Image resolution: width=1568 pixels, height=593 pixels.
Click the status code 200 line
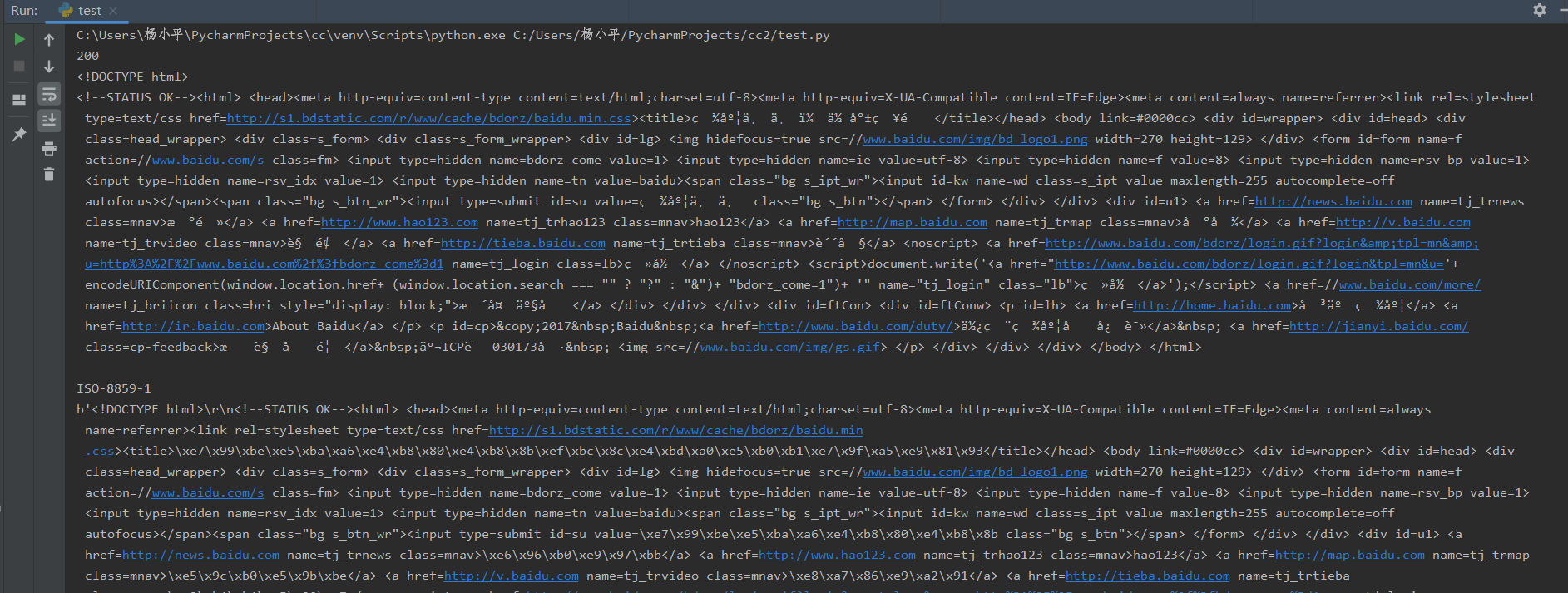pos(87,56)
